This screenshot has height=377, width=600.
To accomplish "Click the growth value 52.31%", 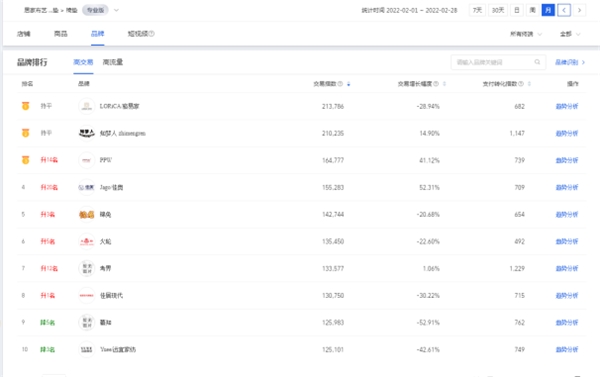I will [x=429, y=187].
